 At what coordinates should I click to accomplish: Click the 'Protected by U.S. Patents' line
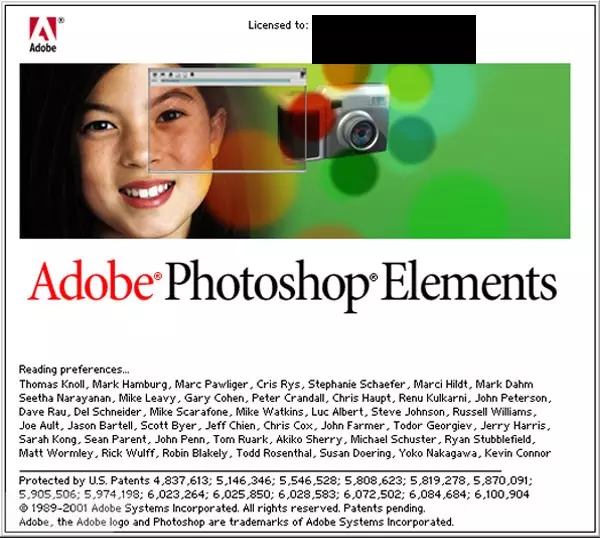click(276, 481)
